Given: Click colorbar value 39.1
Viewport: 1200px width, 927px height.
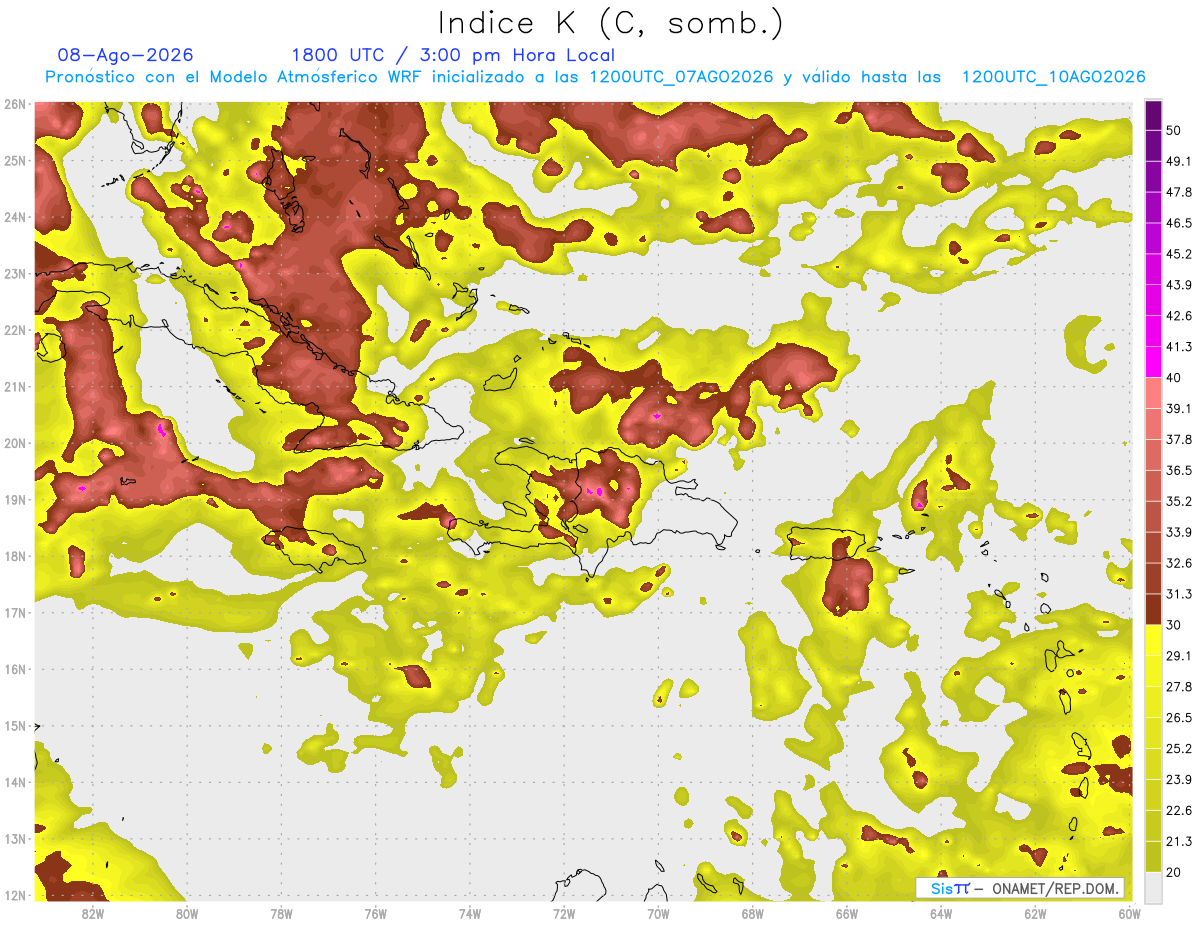Looking at the screenshot, I should tap(1179, 408).
